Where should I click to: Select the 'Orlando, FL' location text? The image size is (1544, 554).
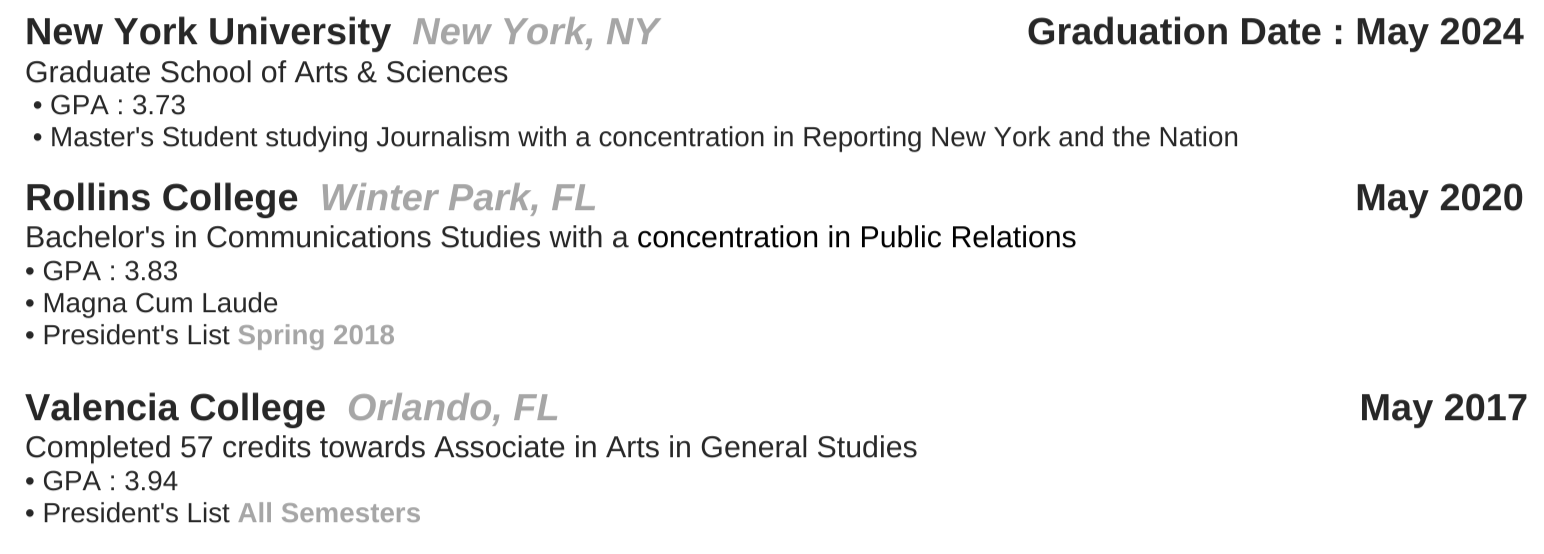tap(452, 407)
